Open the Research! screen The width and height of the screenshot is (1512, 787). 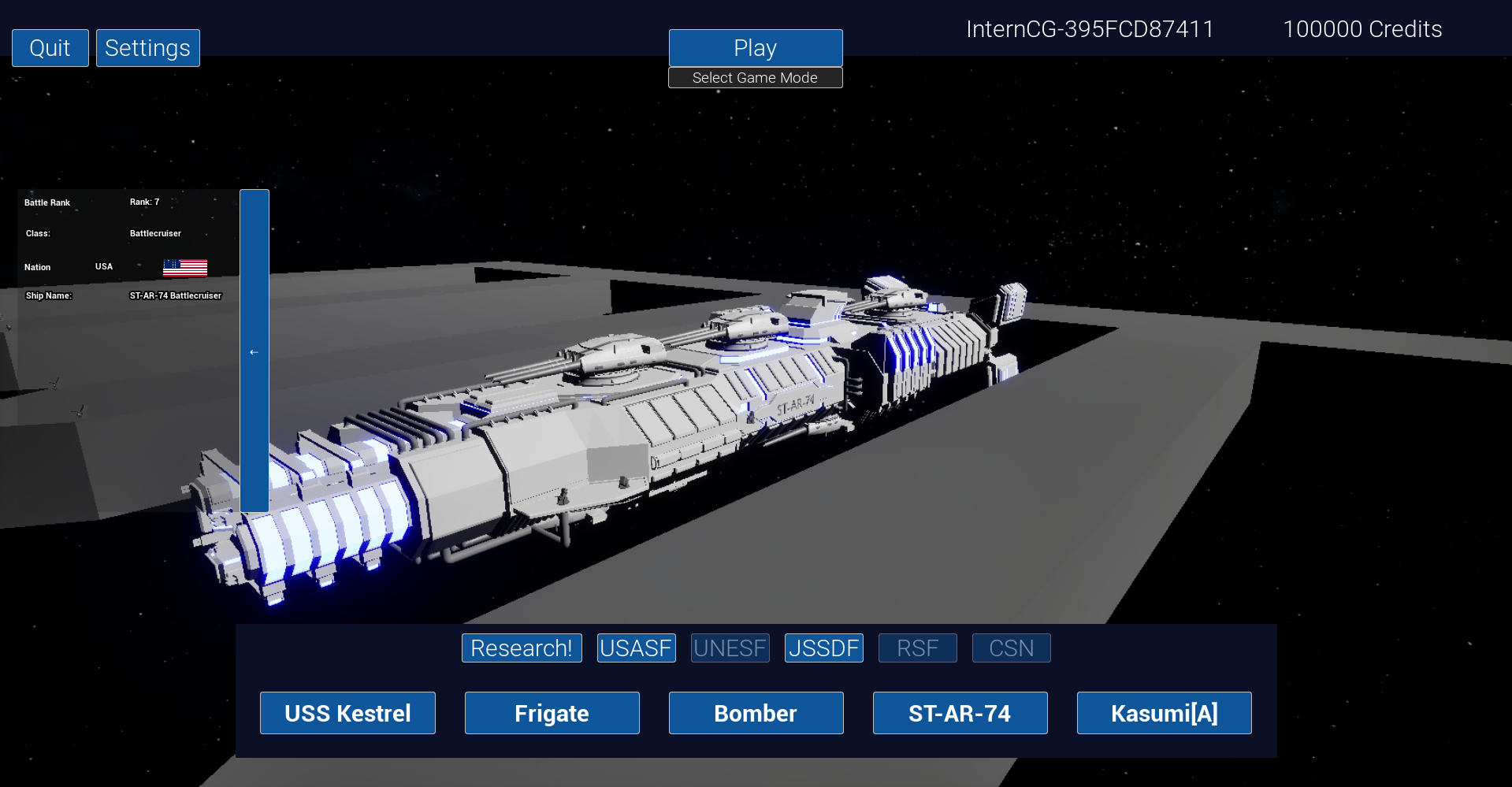click(522, 648)
